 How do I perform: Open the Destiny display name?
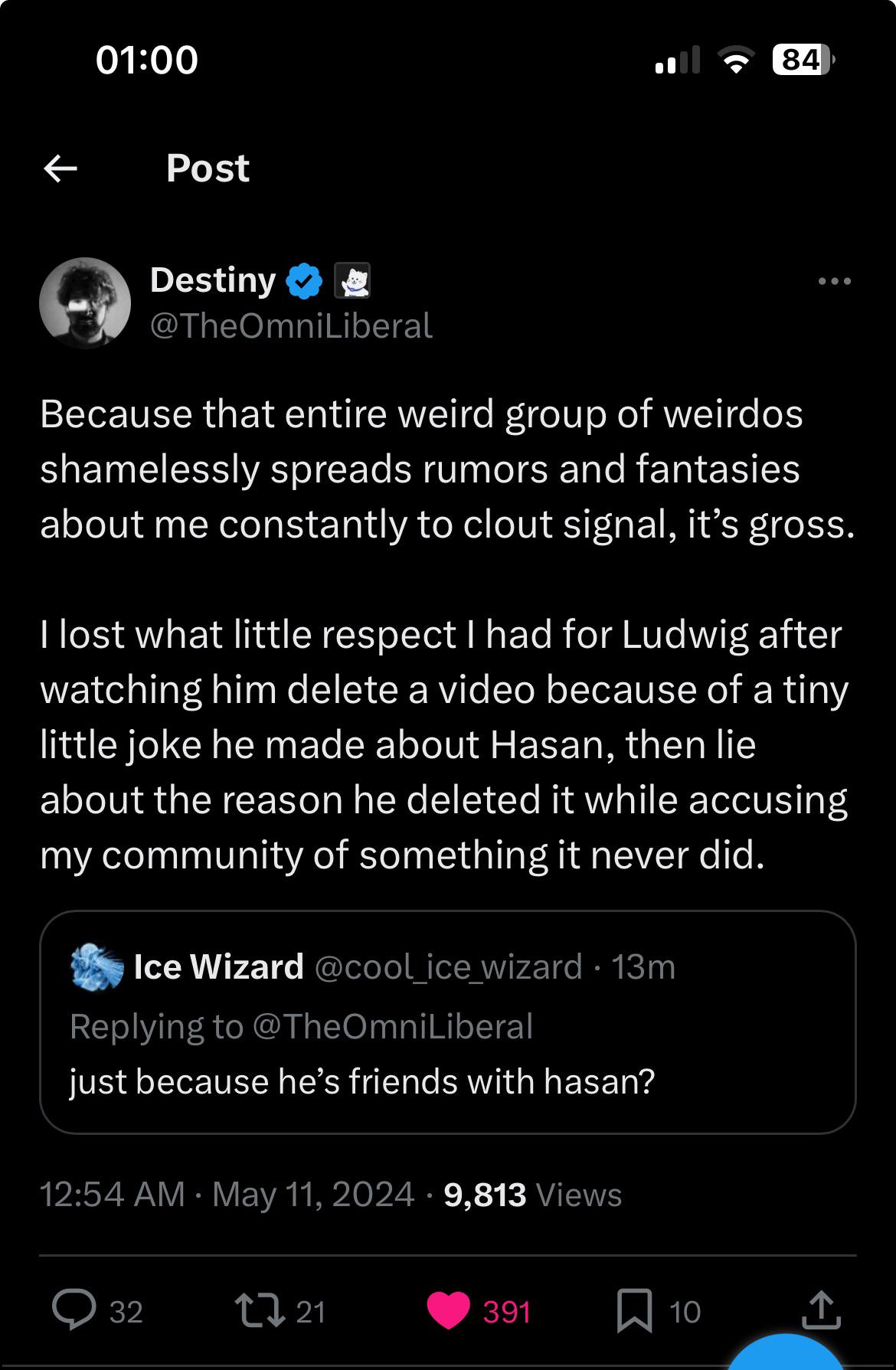[213, 280]
